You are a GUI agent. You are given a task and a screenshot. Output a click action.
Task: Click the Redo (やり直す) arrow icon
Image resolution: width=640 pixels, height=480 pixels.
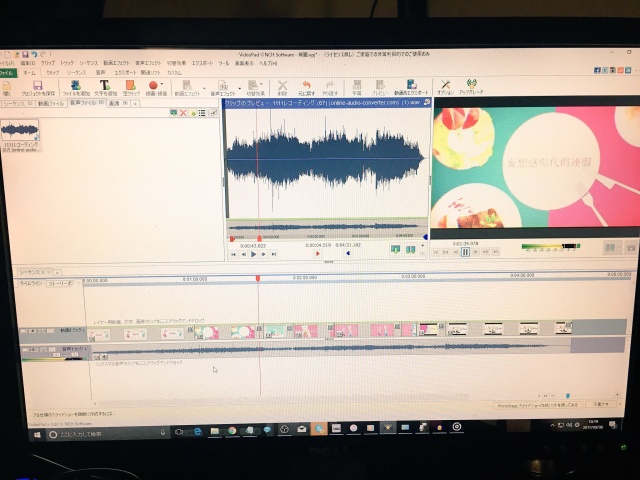coord(329,85)
